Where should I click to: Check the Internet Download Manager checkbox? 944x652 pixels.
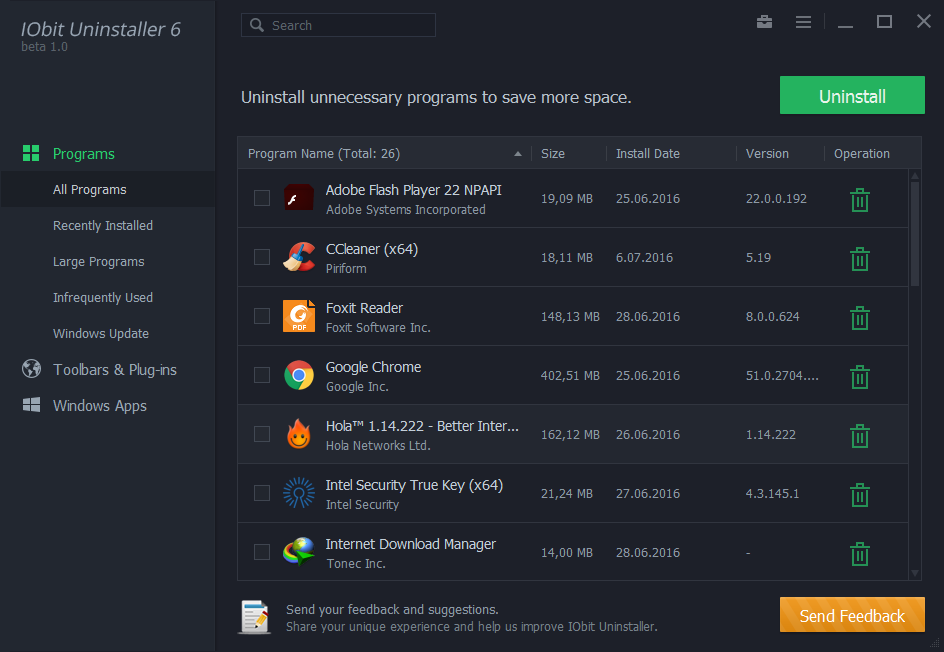click(x=262, y=552)
